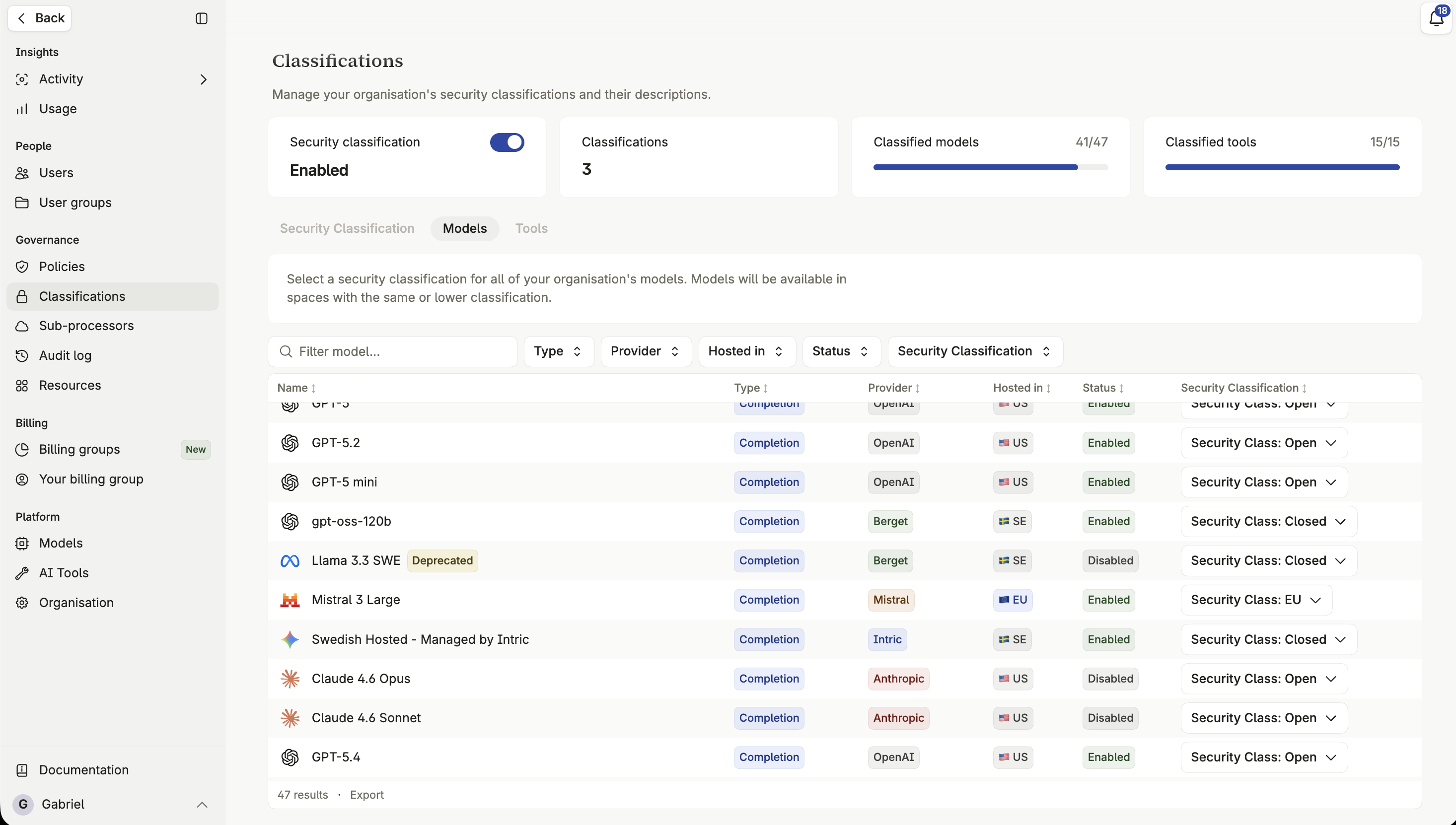
Task: Open the Audit log sidebar icon
Action: [22, 356]
